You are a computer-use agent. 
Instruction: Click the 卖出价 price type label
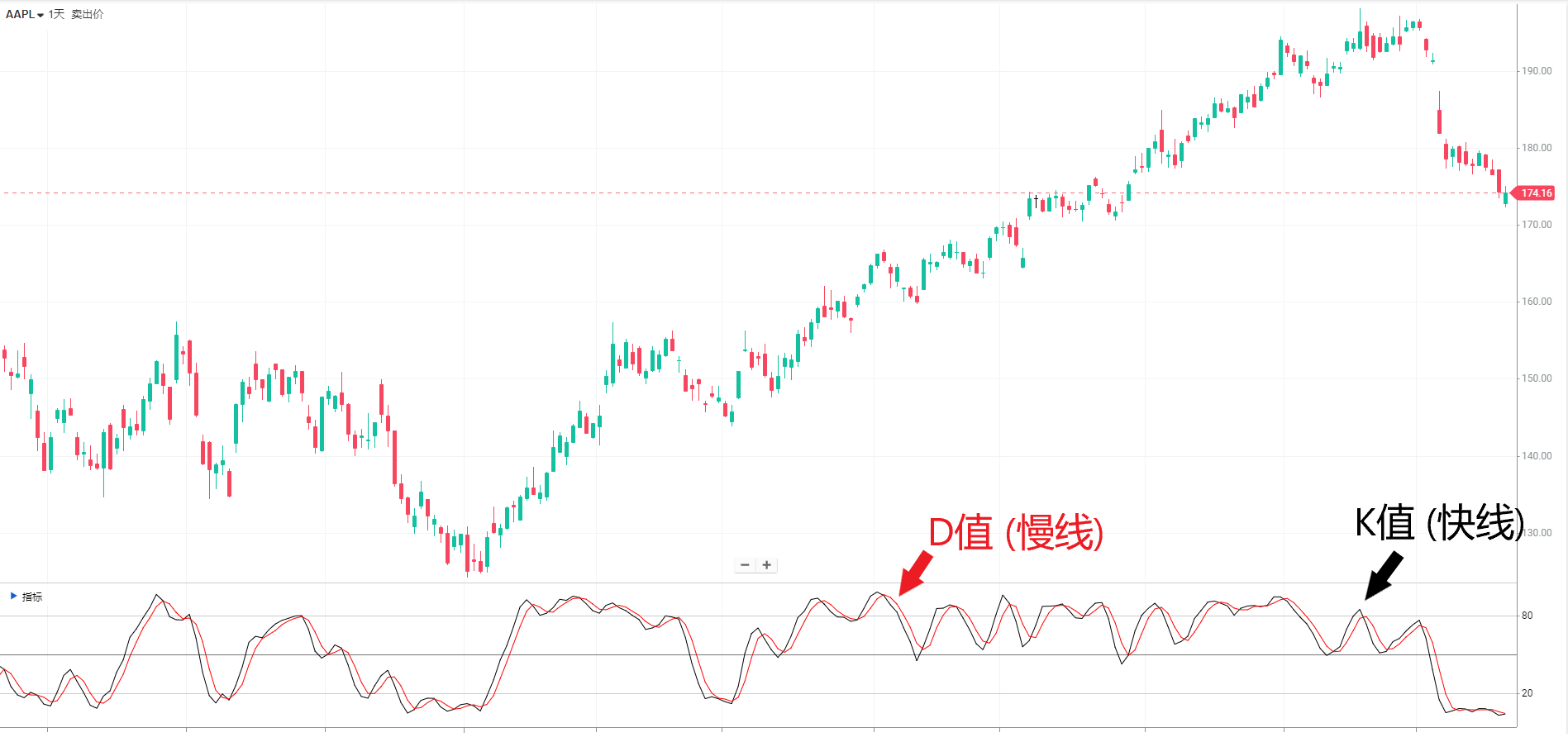click(x=88, y=14)
